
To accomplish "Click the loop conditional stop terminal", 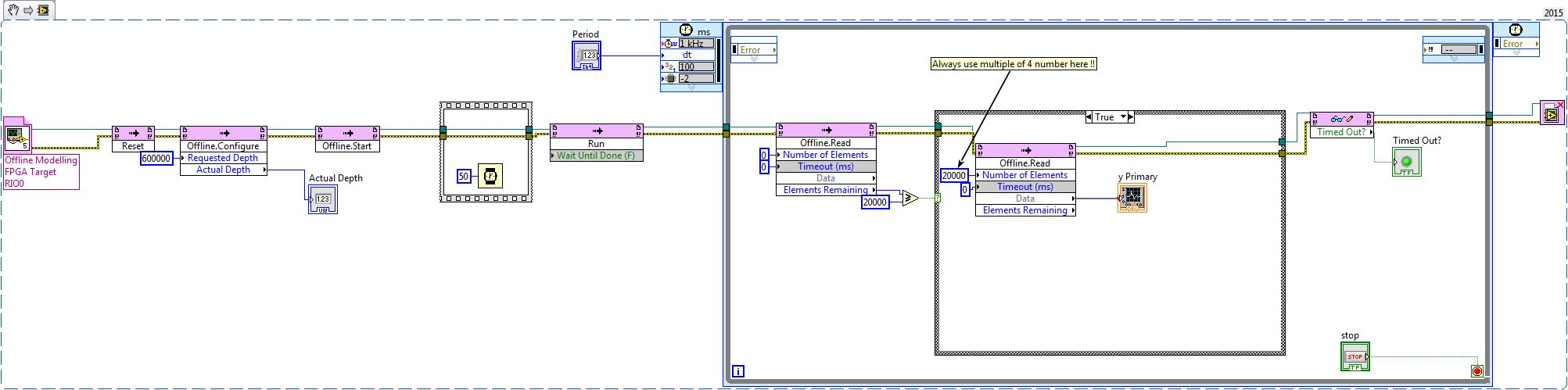I will pyautogui.click(x=1477, y=370).
